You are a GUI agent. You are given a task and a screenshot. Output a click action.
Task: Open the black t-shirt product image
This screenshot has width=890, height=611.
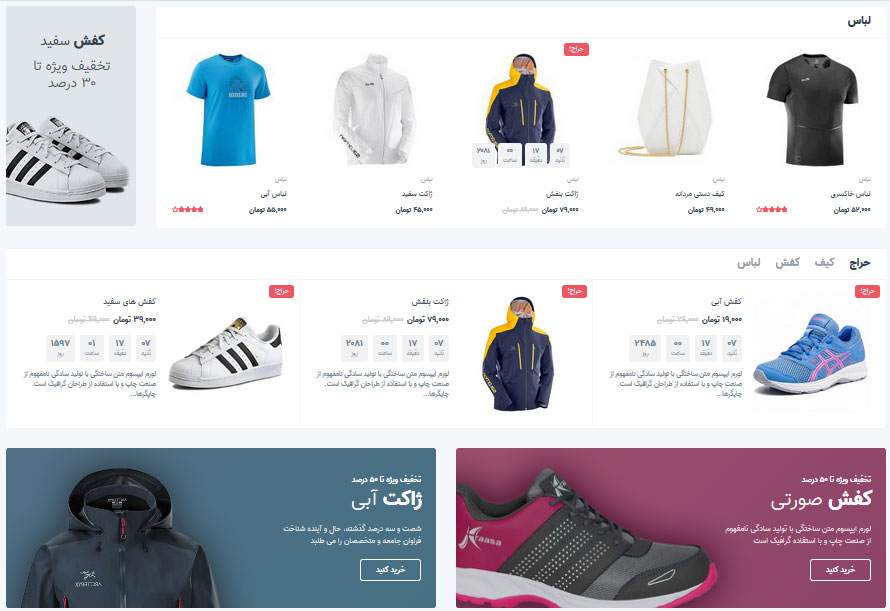tap(812, 110)
